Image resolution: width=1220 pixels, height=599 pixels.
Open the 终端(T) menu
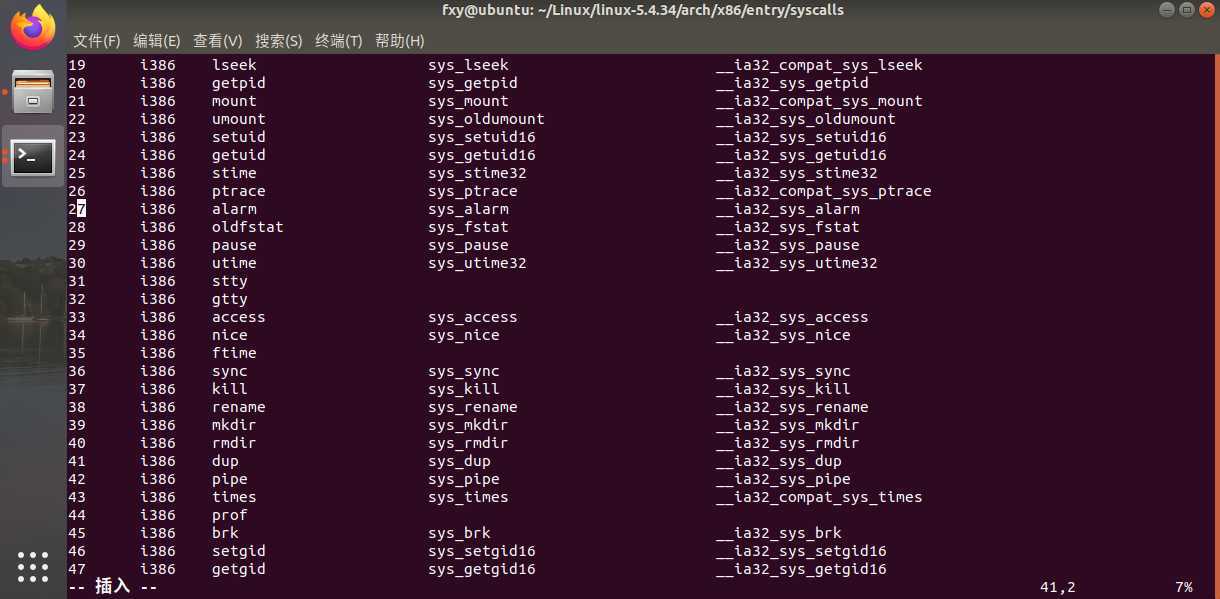(x=339, y=41)
